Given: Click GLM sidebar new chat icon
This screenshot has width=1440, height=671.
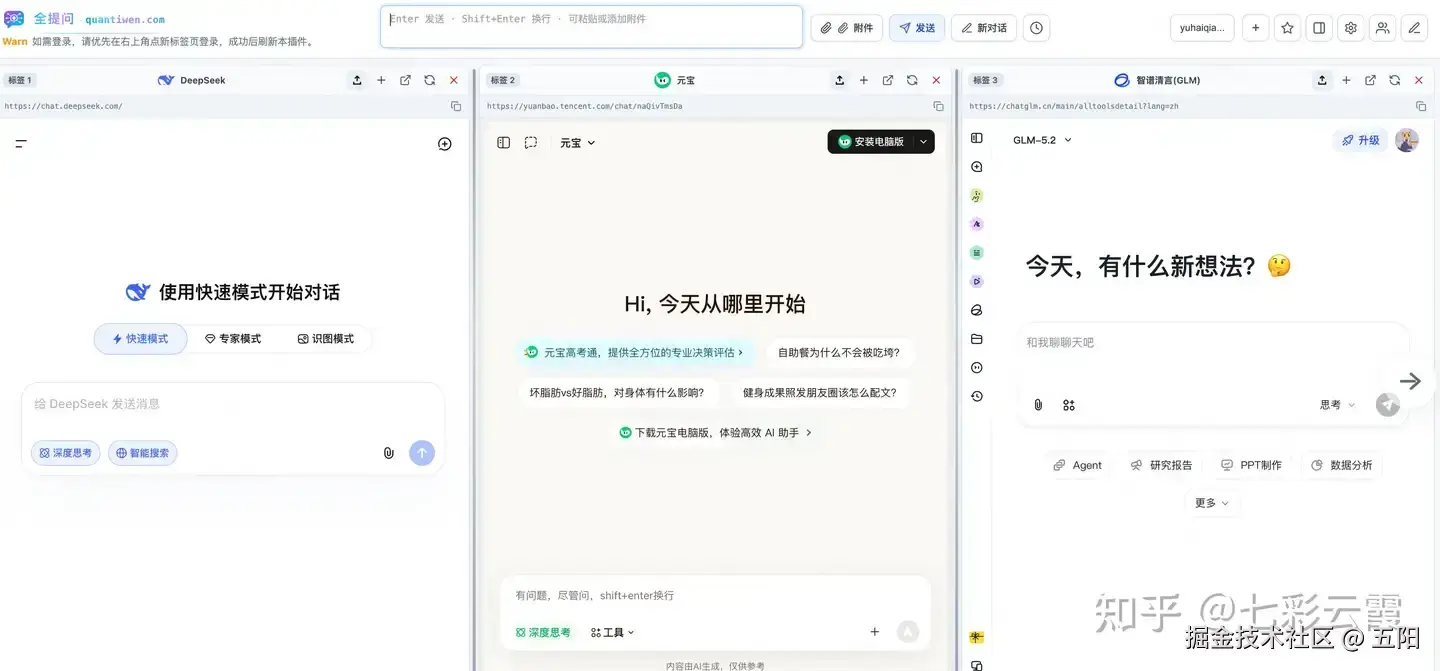Looking at the screenshot, I should tap(977, 167).
